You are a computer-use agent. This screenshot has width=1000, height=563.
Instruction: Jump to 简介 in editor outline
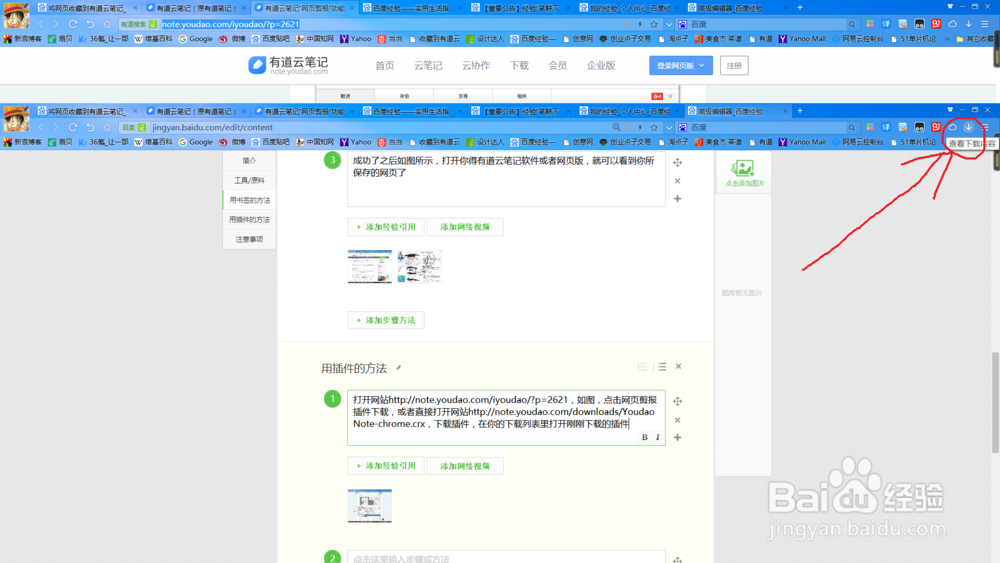pos(249,161)
